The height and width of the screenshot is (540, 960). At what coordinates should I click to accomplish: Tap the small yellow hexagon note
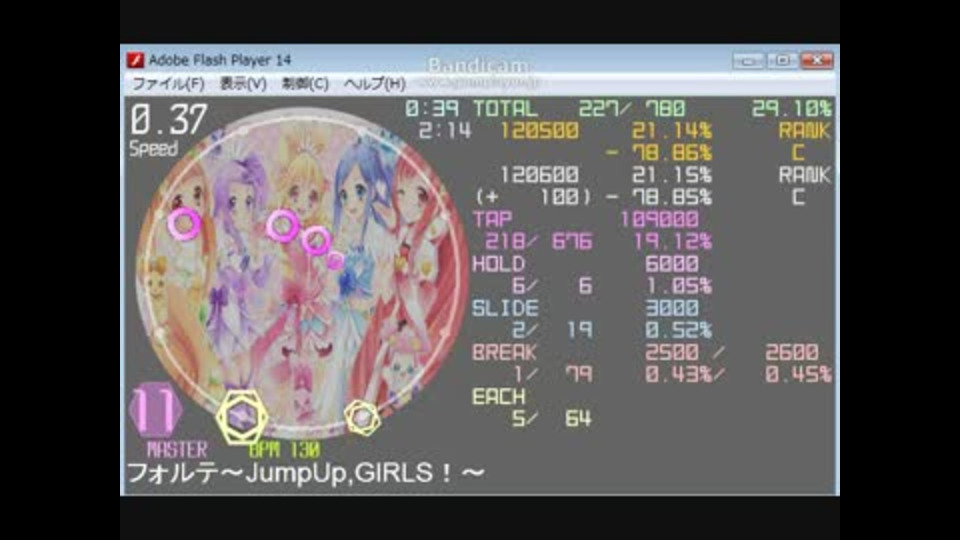coord(362,418)
